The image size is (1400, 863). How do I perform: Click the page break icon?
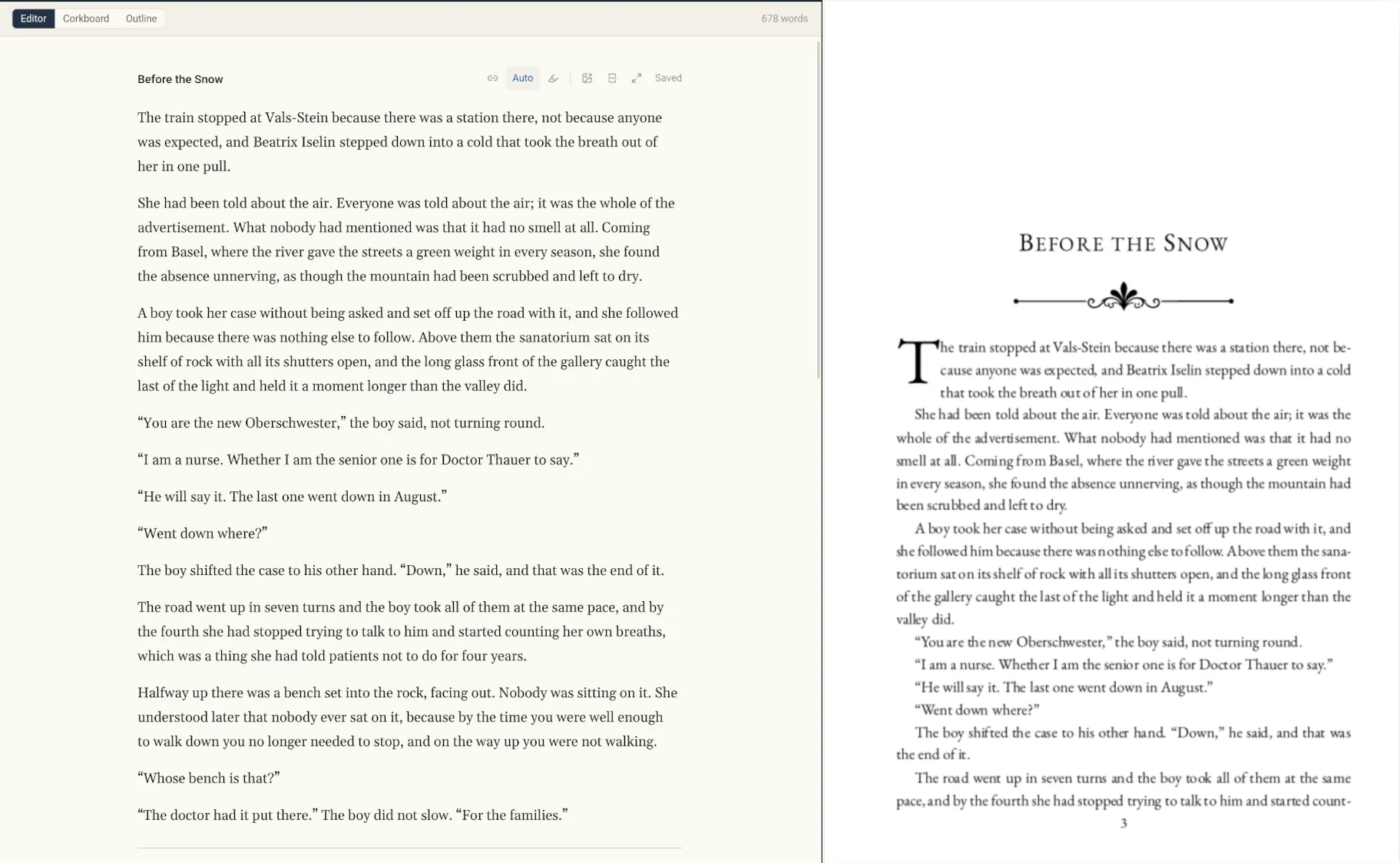tap(612, 78)
